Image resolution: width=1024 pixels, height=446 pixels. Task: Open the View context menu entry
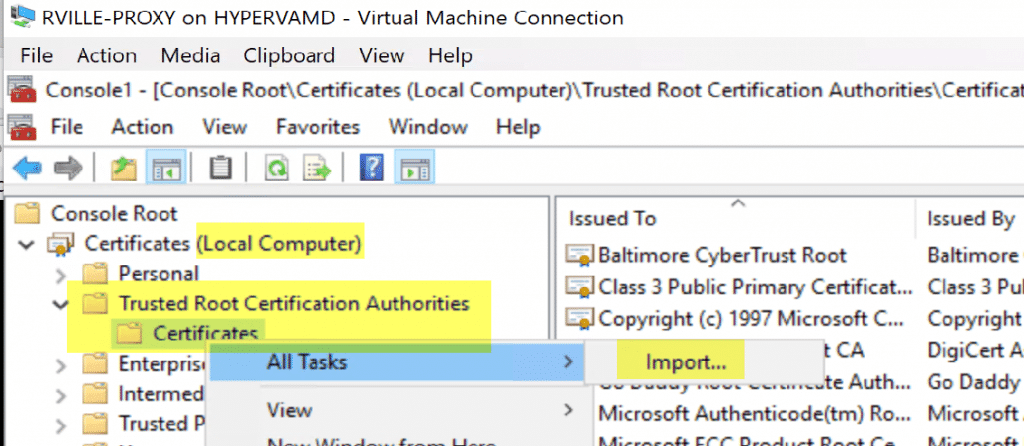[288, 409]
